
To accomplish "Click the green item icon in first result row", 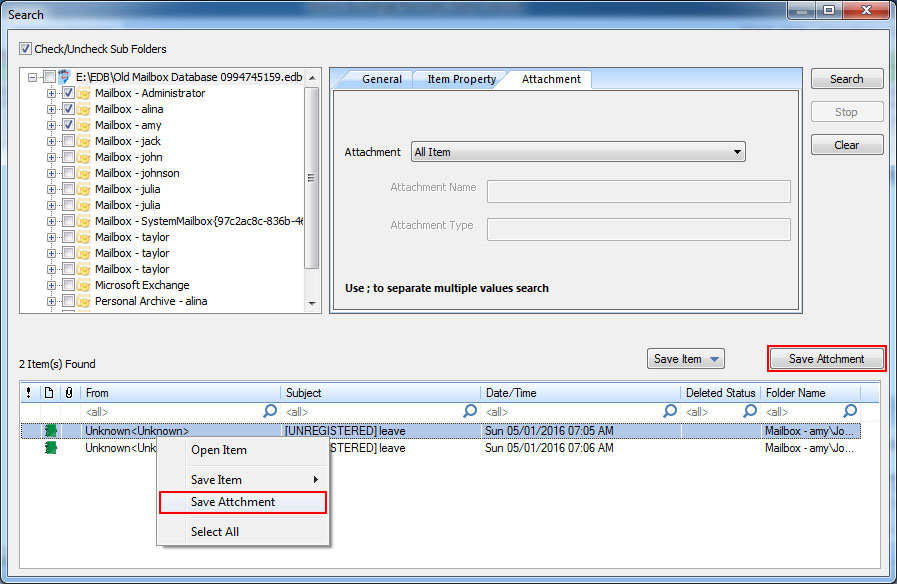I will pyautogui.click(x=50, y=431).
